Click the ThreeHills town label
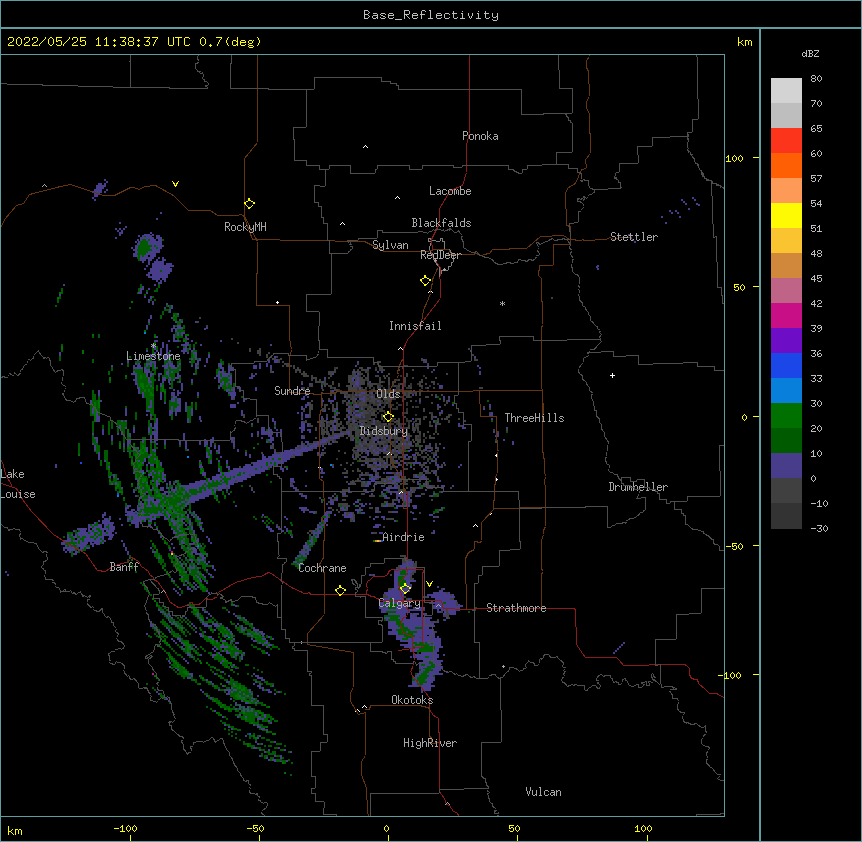Screen dimensions: 862x842 534,418
